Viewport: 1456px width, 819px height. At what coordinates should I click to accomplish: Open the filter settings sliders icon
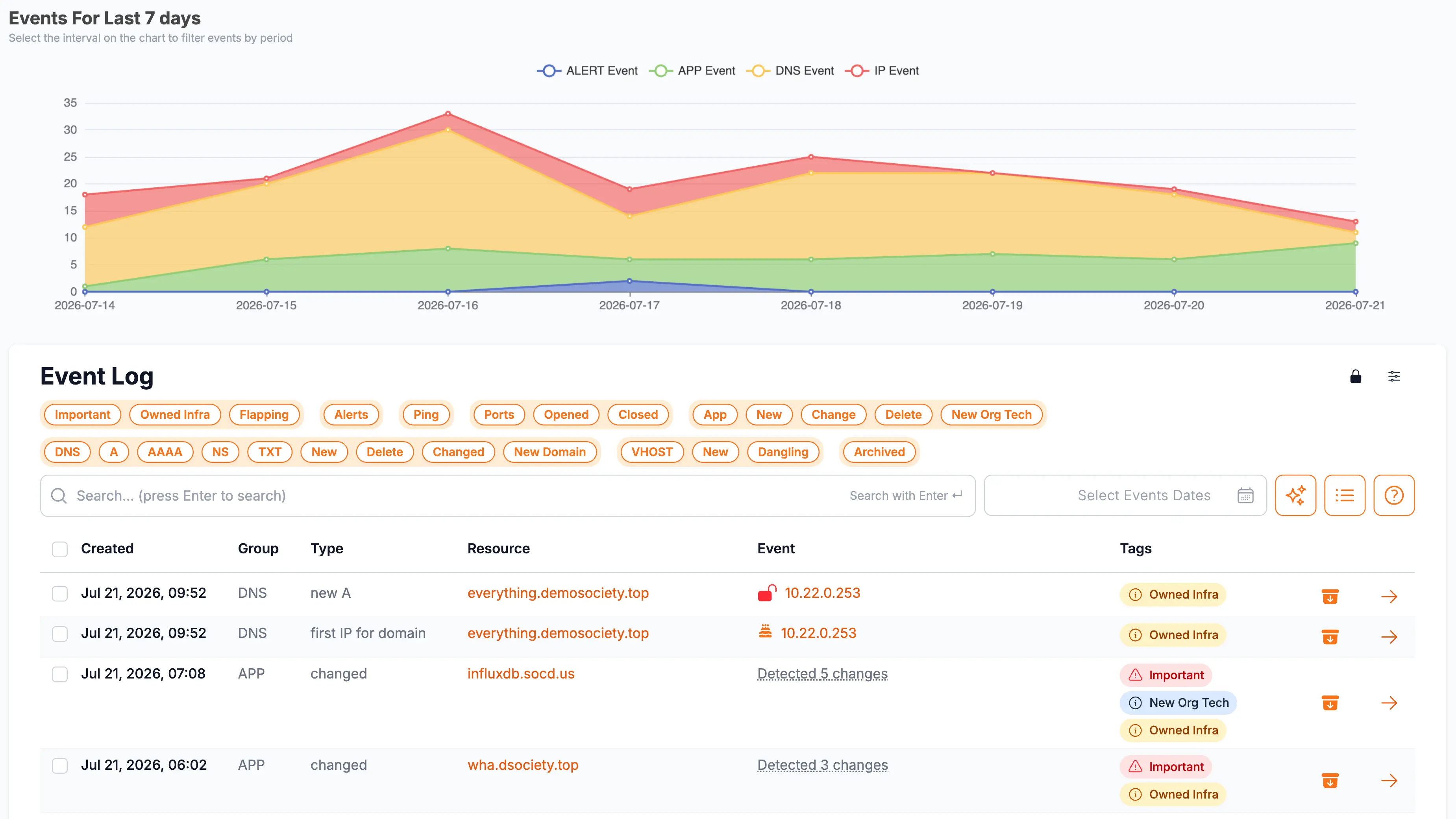tap(1394, 376)
